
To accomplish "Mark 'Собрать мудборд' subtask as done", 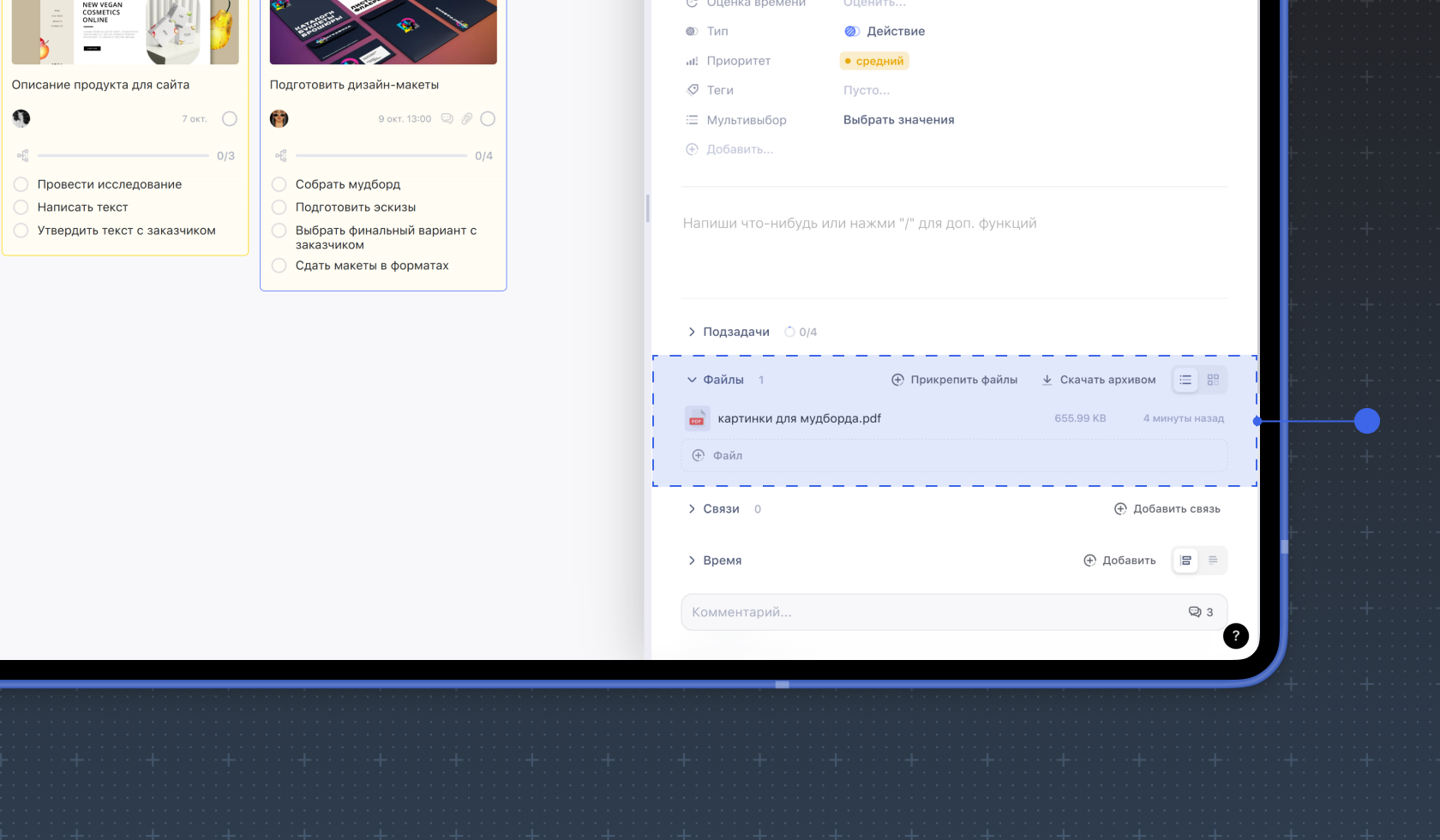I will click(x=279, y=184).
